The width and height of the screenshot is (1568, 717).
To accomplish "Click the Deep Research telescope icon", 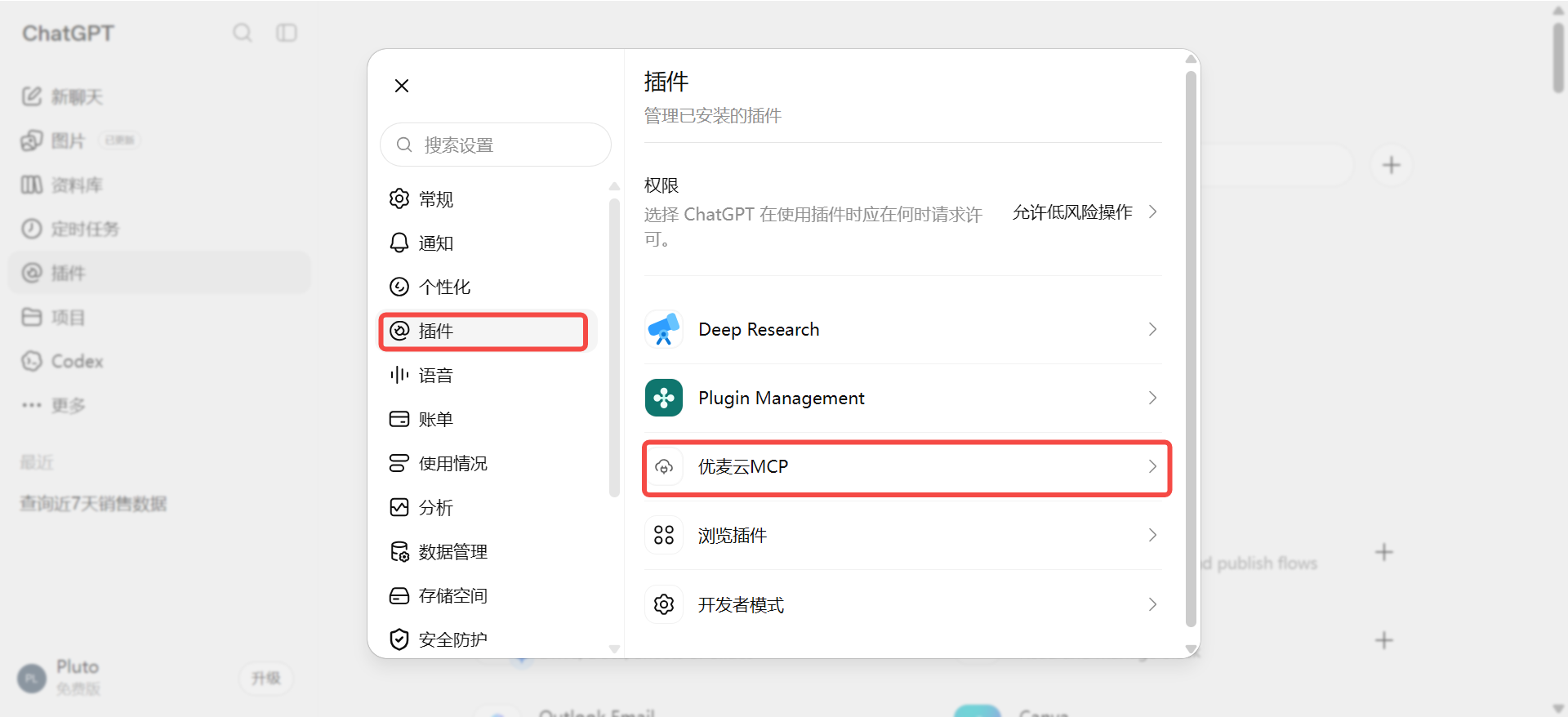I will pos(664,329).
